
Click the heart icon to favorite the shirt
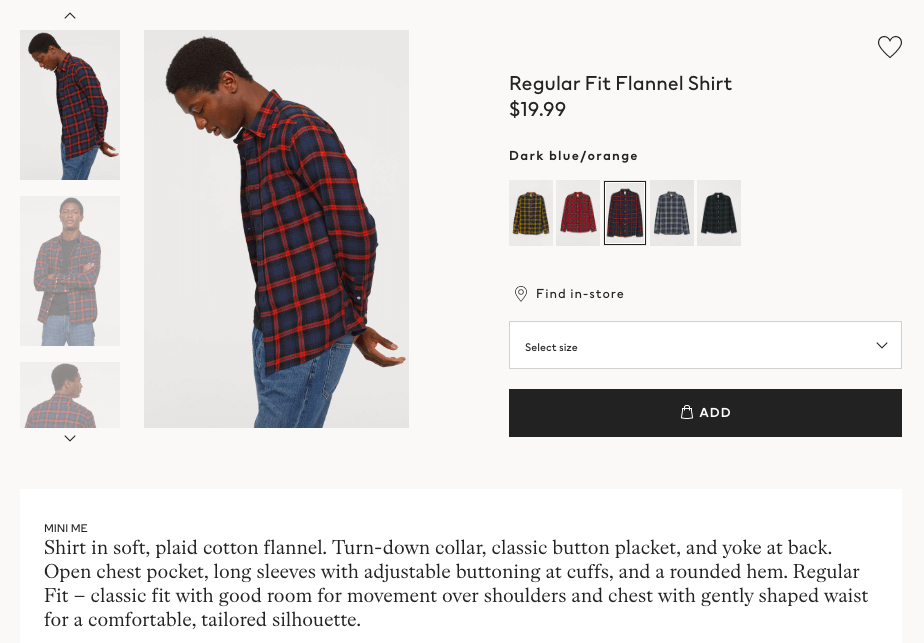tap(889, 47)
